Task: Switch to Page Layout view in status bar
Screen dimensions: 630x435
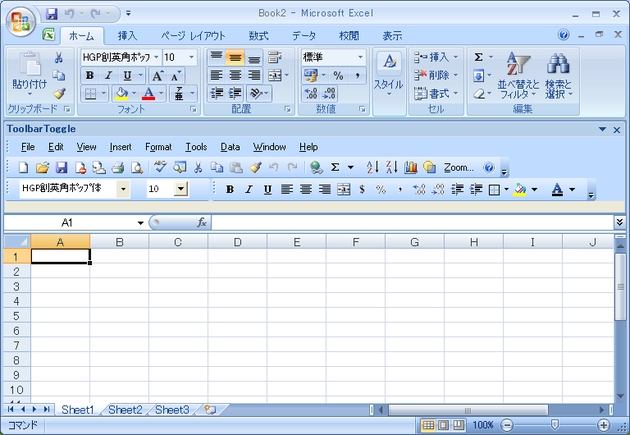Action: tap(443, 425)
